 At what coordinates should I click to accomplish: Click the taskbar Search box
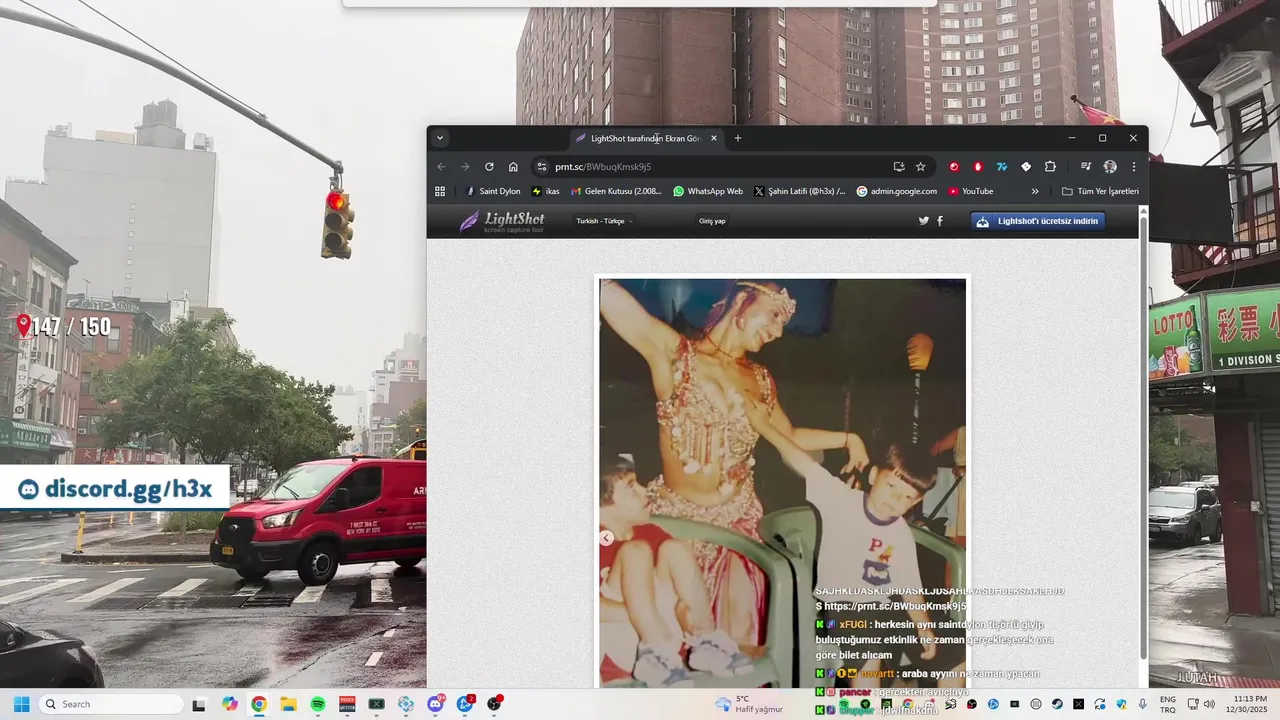111,704
